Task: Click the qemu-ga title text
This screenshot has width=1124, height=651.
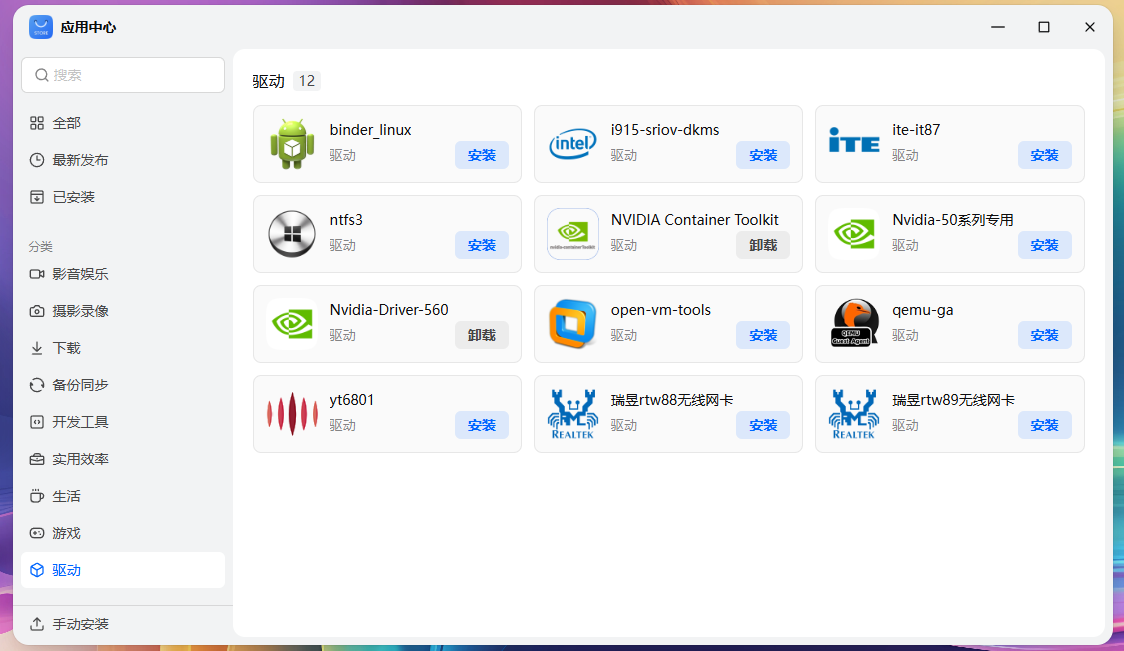Action: 923,310
